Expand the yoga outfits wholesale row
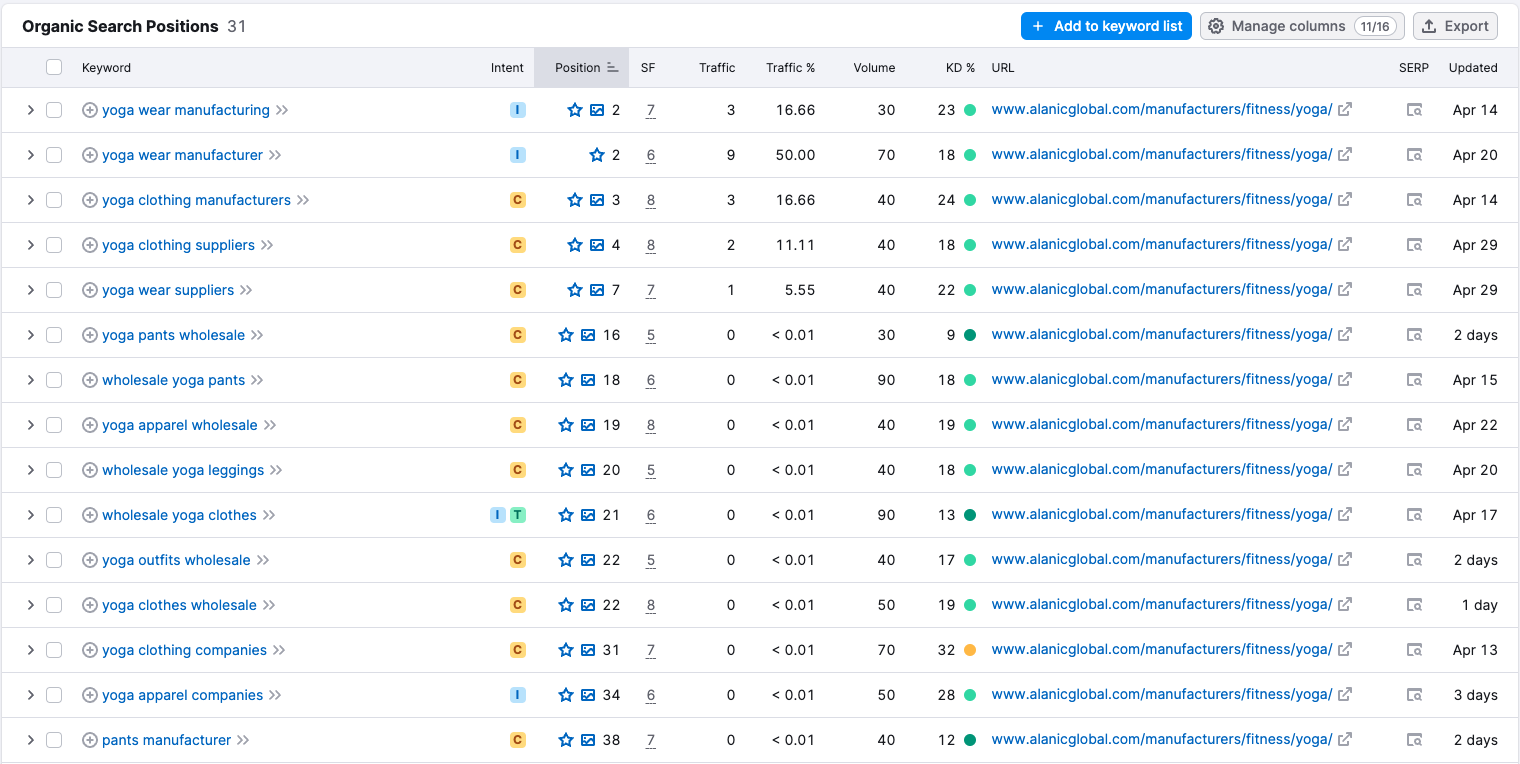Viewport: 1520px width, 764px height. (30, 560)
